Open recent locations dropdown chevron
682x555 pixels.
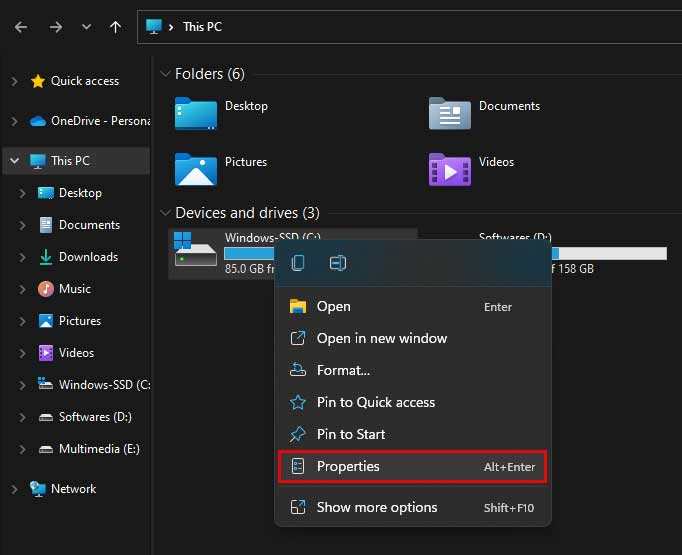pyautogui.click(x=86, y=27)
